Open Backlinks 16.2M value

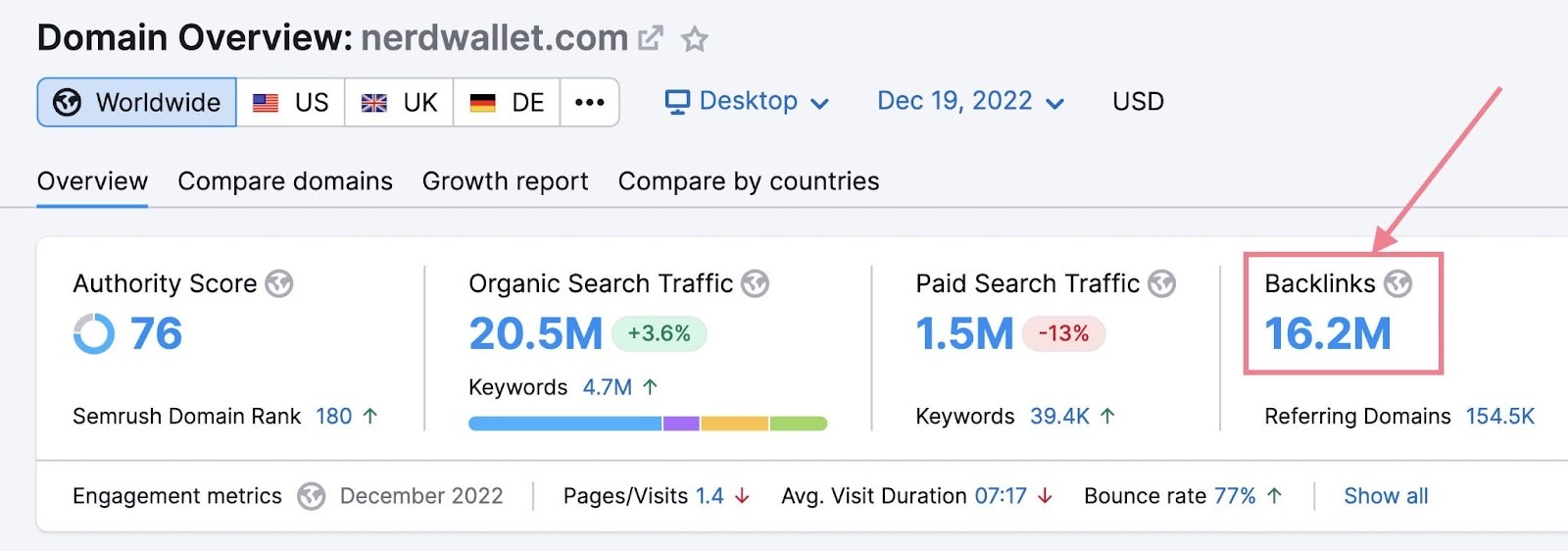tap(1328, 334)
